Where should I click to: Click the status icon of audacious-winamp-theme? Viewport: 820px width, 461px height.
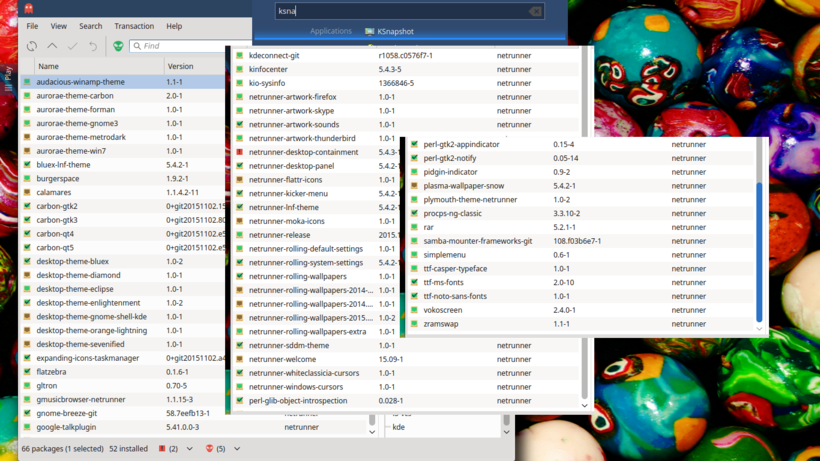[x=27, y=82]
